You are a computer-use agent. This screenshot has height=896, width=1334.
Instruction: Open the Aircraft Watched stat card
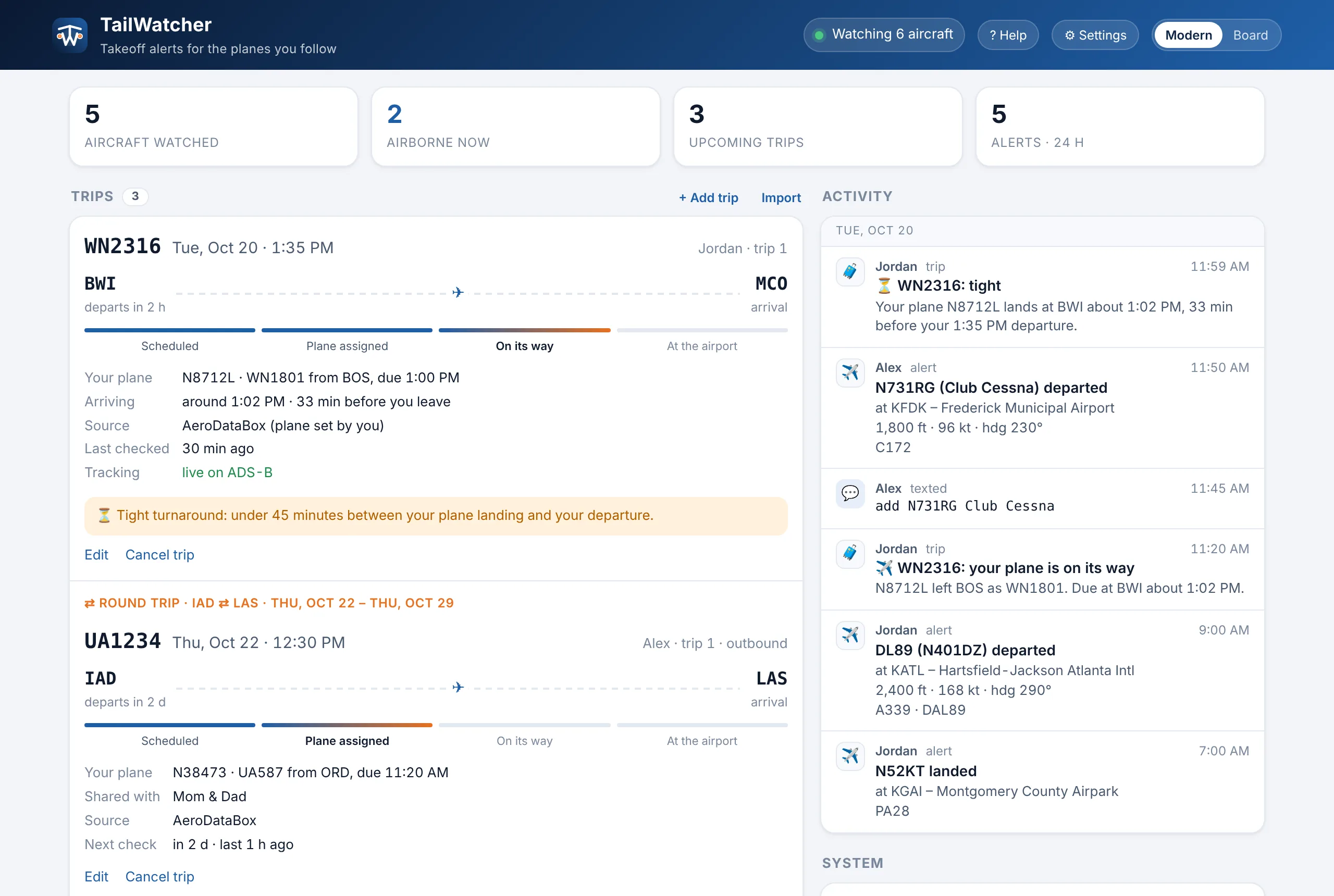click(x=214, y=127)
